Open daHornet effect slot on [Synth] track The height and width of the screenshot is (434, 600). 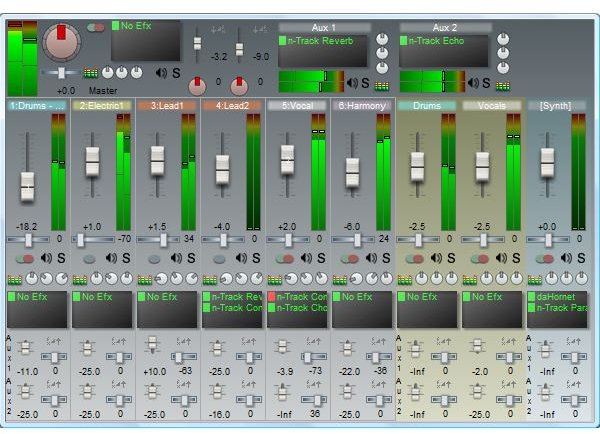point(557,297)
